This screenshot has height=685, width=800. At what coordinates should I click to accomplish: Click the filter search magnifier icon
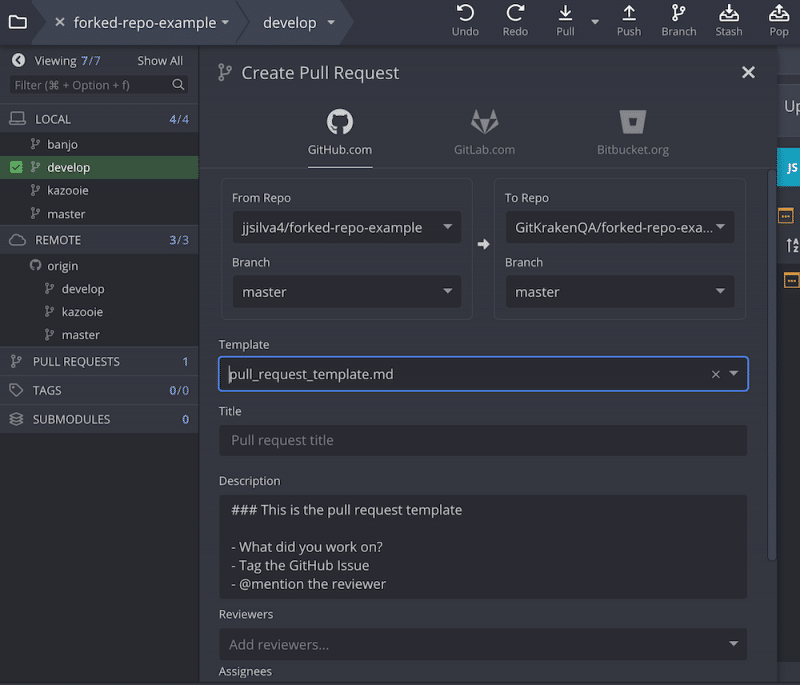click(178, 84)
